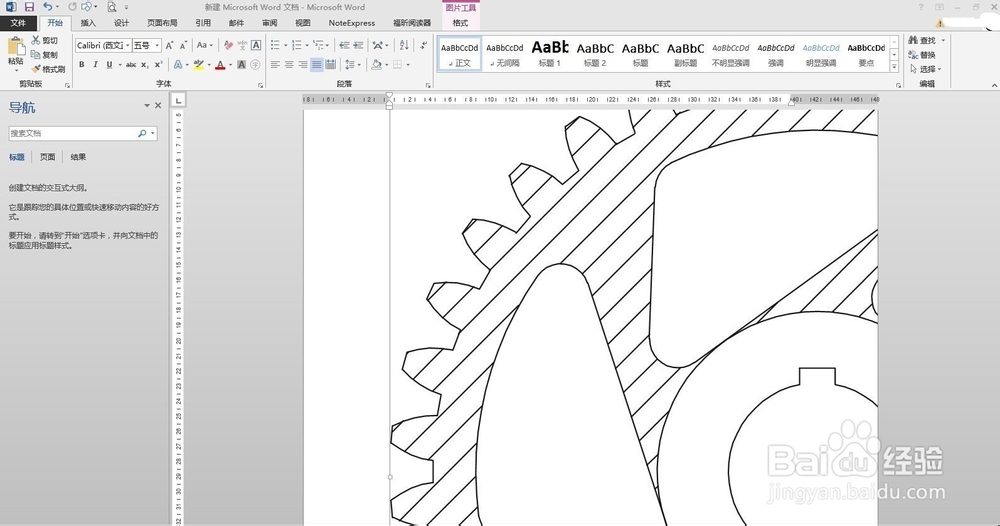Click the Align Left icon
The image size is (1000, 526).
tap(275, 64)
